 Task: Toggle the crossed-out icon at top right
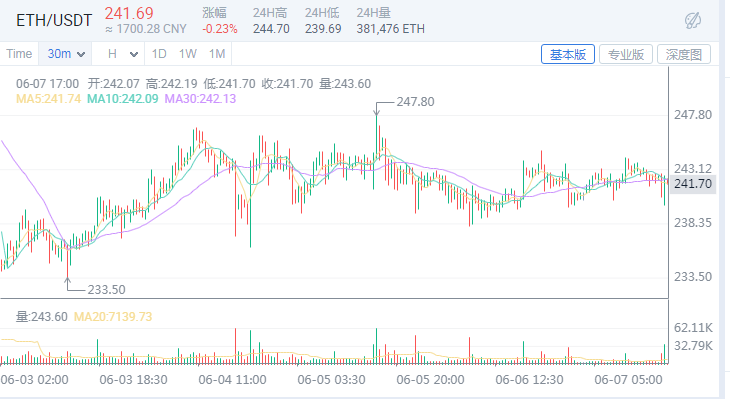693,21
